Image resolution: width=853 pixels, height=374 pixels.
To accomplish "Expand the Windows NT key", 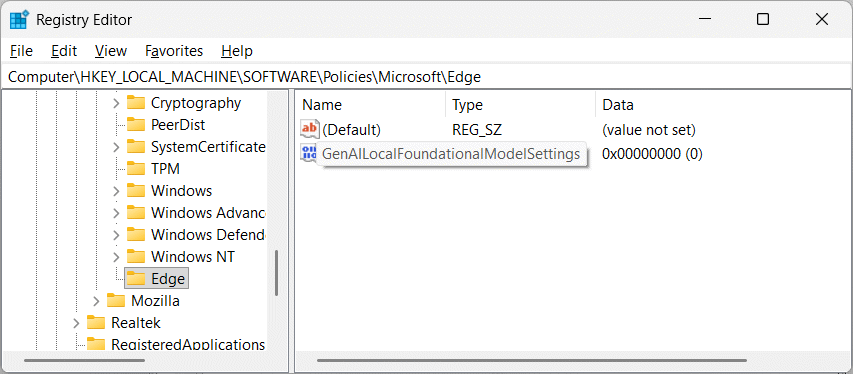I will click(116, 257).
